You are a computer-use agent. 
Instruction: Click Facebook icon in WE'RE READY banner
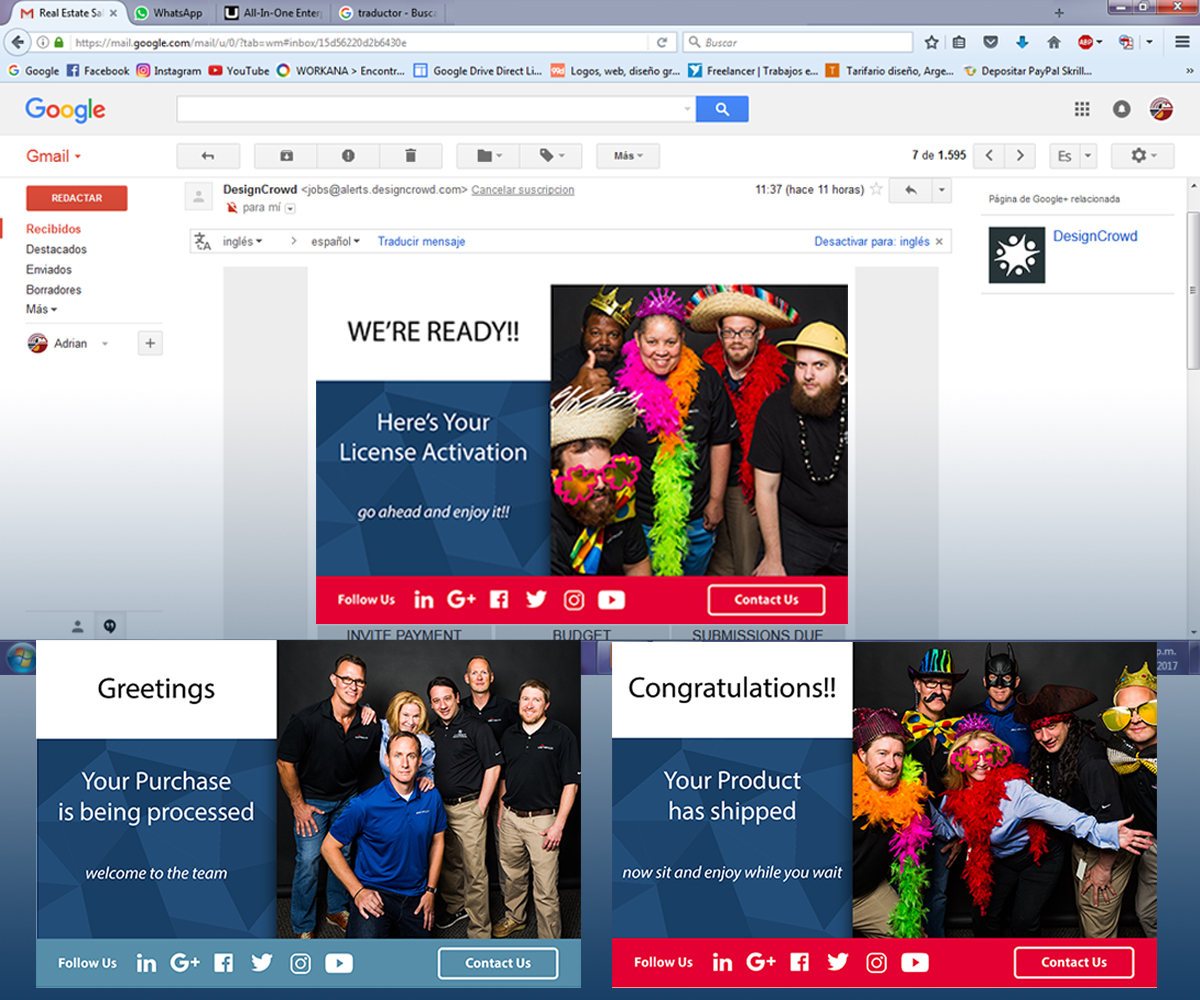pos(499,600)
